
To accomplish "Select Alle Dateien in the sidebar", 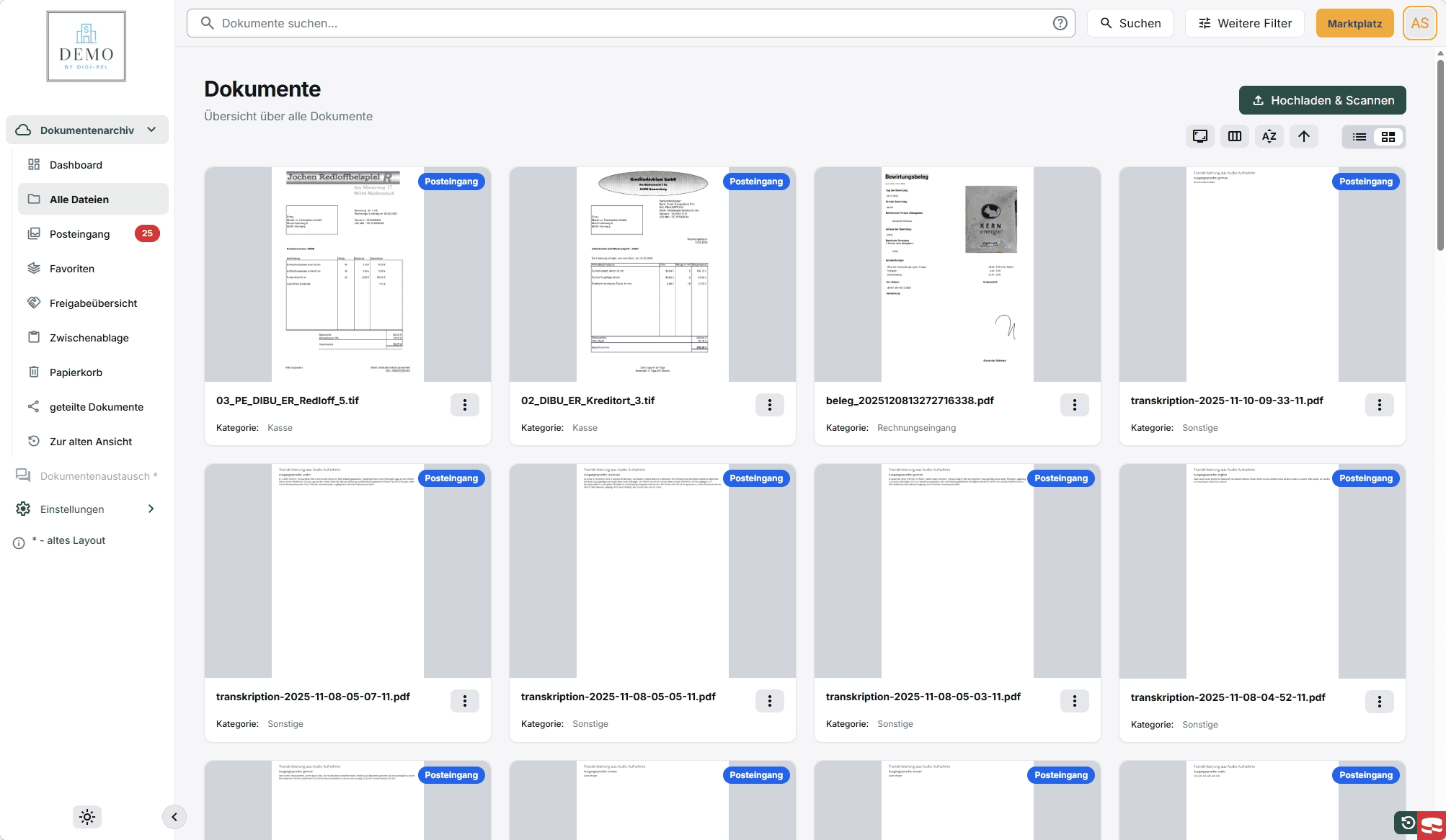I will click(93, 200).
